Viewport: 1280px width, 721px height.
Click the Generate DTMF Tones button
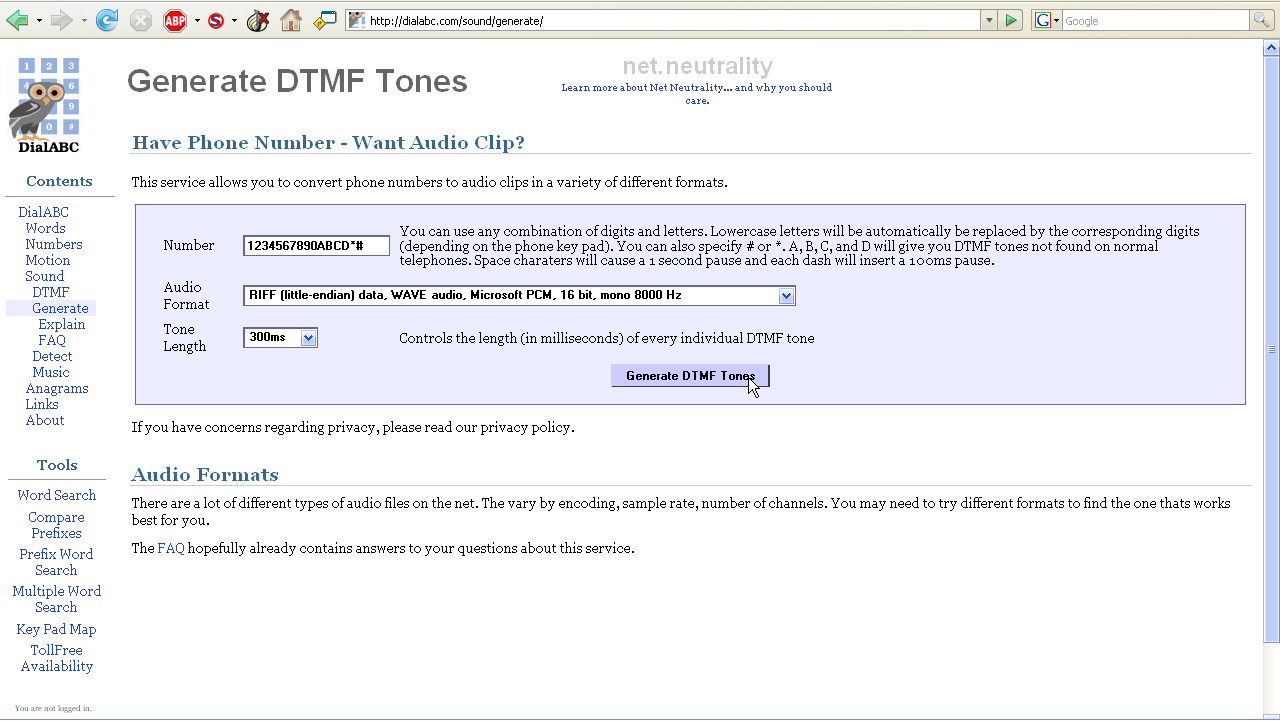pyautogui.click(x=690, y=376)
